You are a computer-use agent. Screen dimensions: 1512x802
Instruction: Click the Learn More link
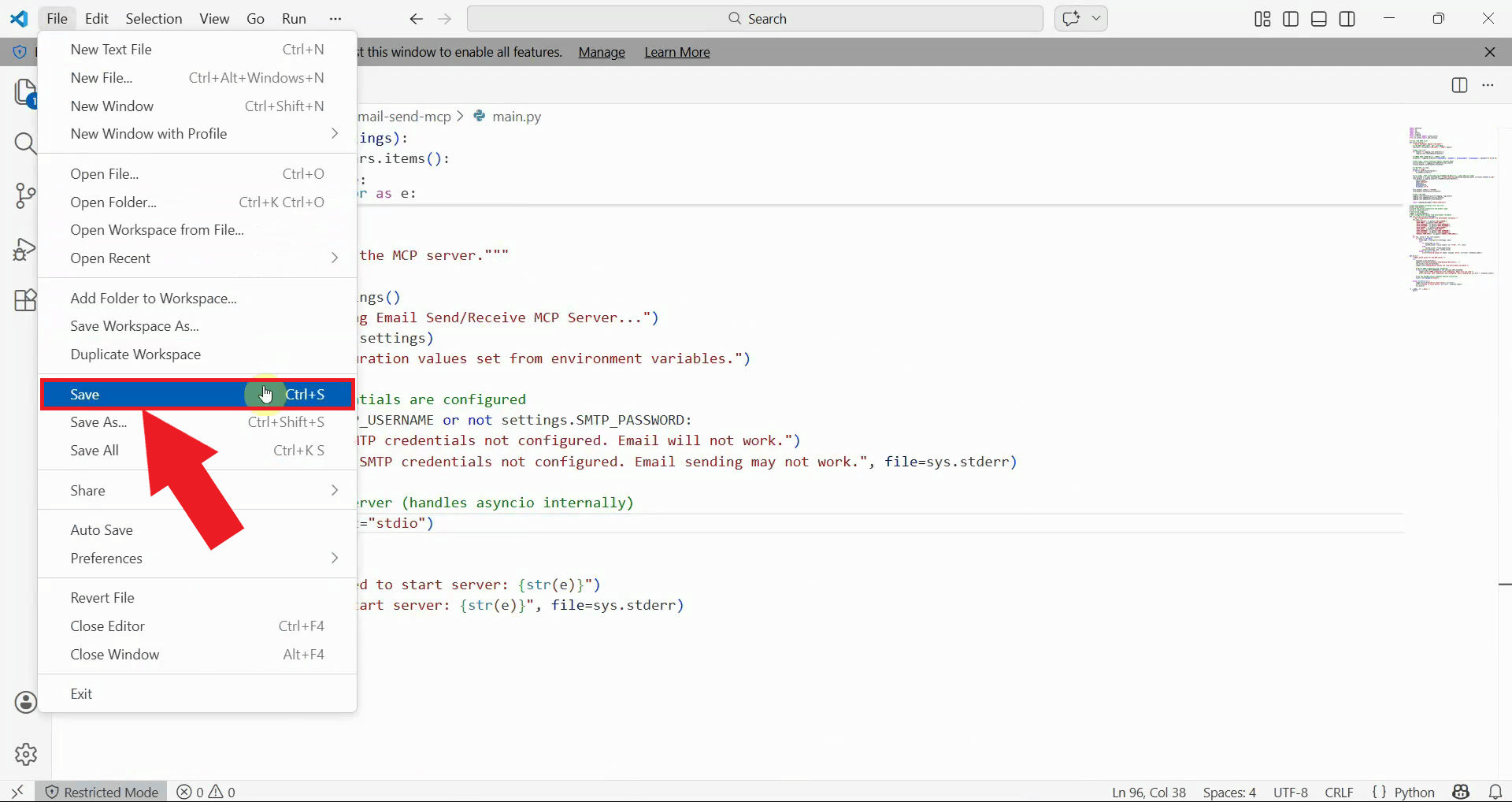676,52
